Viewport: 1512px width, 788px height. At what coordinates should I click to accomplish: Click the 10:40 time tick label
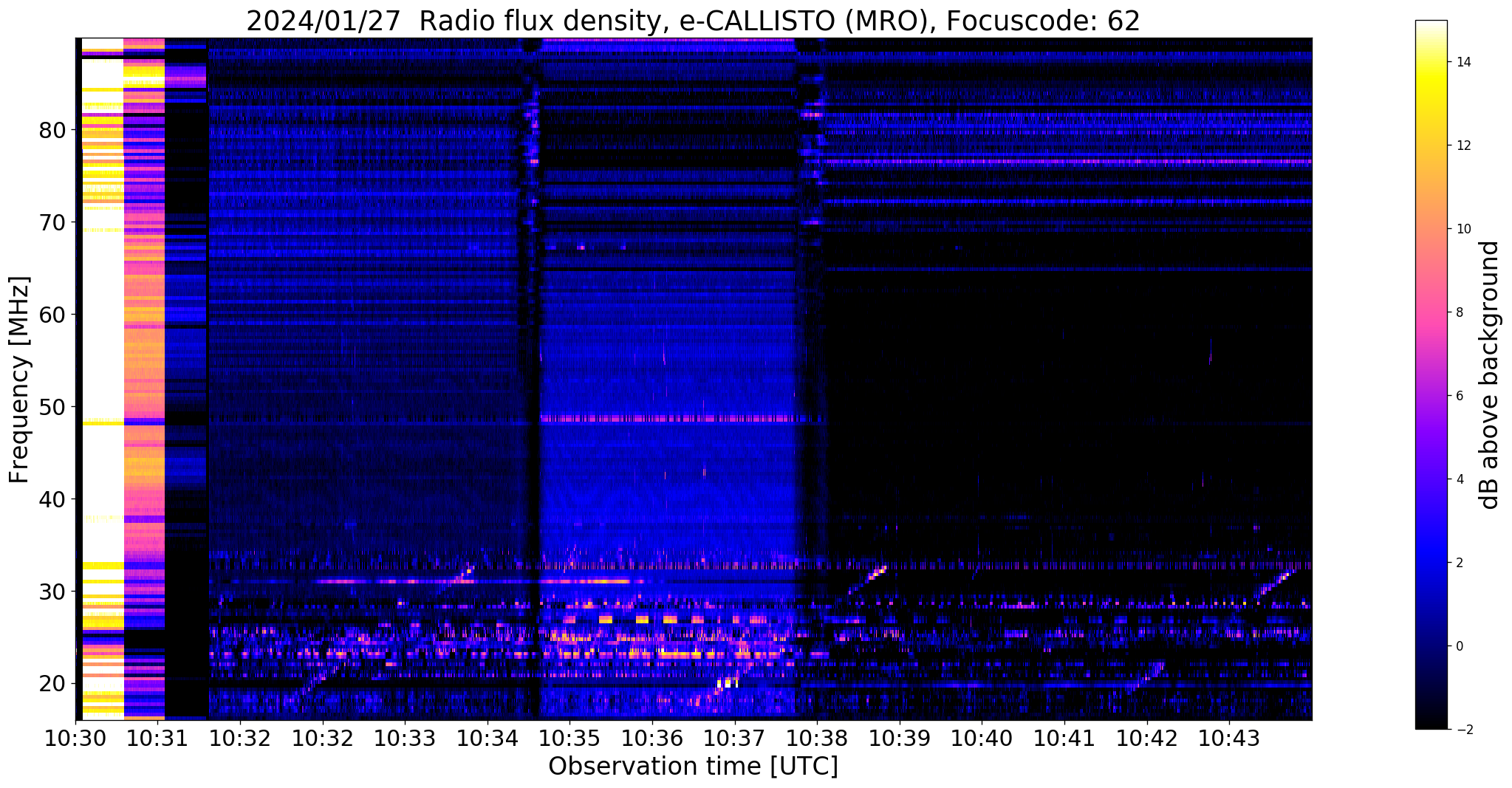pyautogui.click(x=982, y=739)
